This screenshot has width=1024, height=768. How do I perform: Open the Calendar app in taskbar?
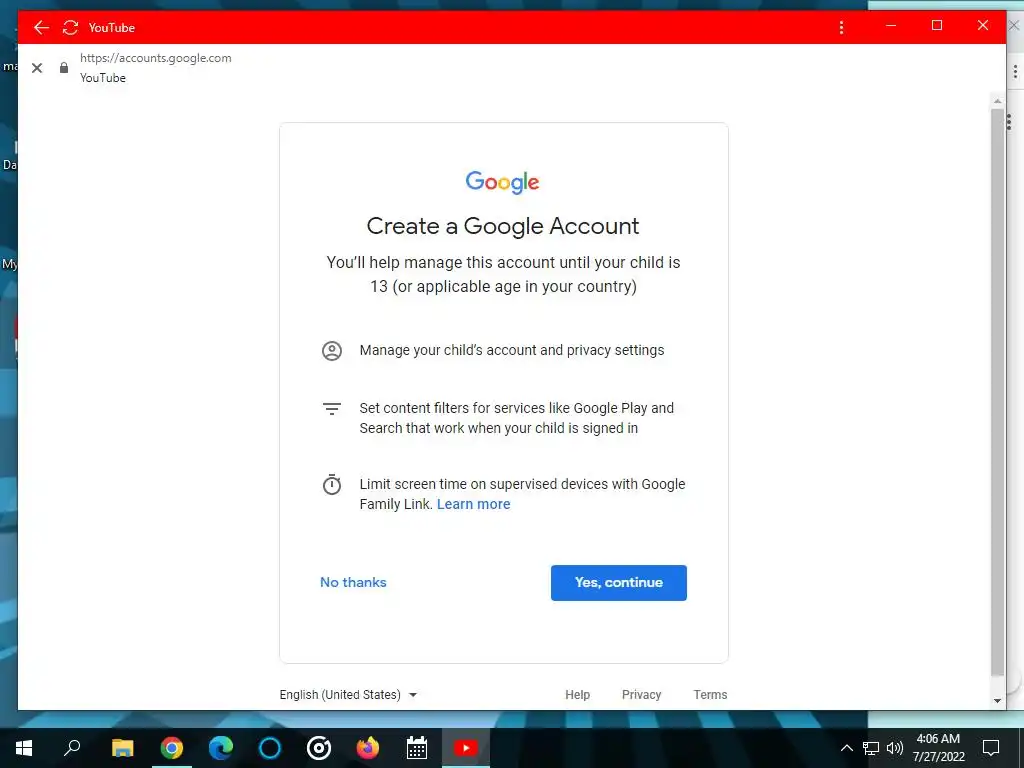417,748
